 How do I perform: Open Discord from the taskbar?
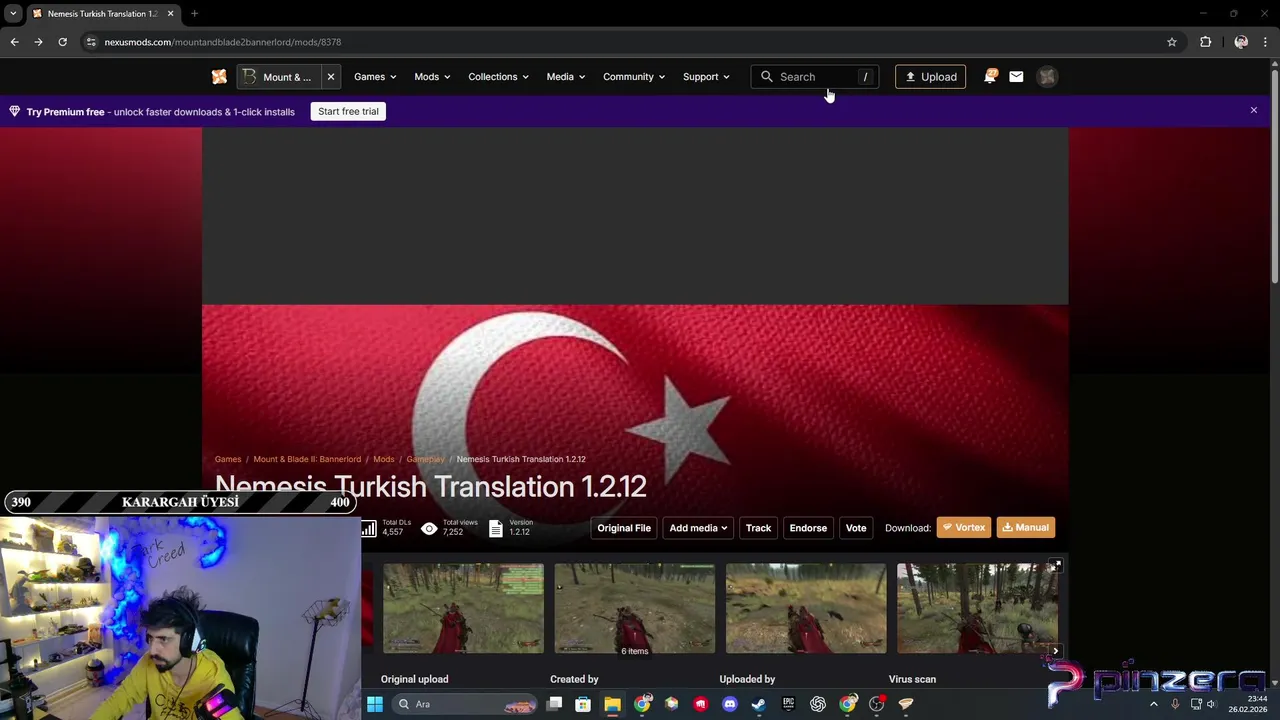(x=729, y=704)
